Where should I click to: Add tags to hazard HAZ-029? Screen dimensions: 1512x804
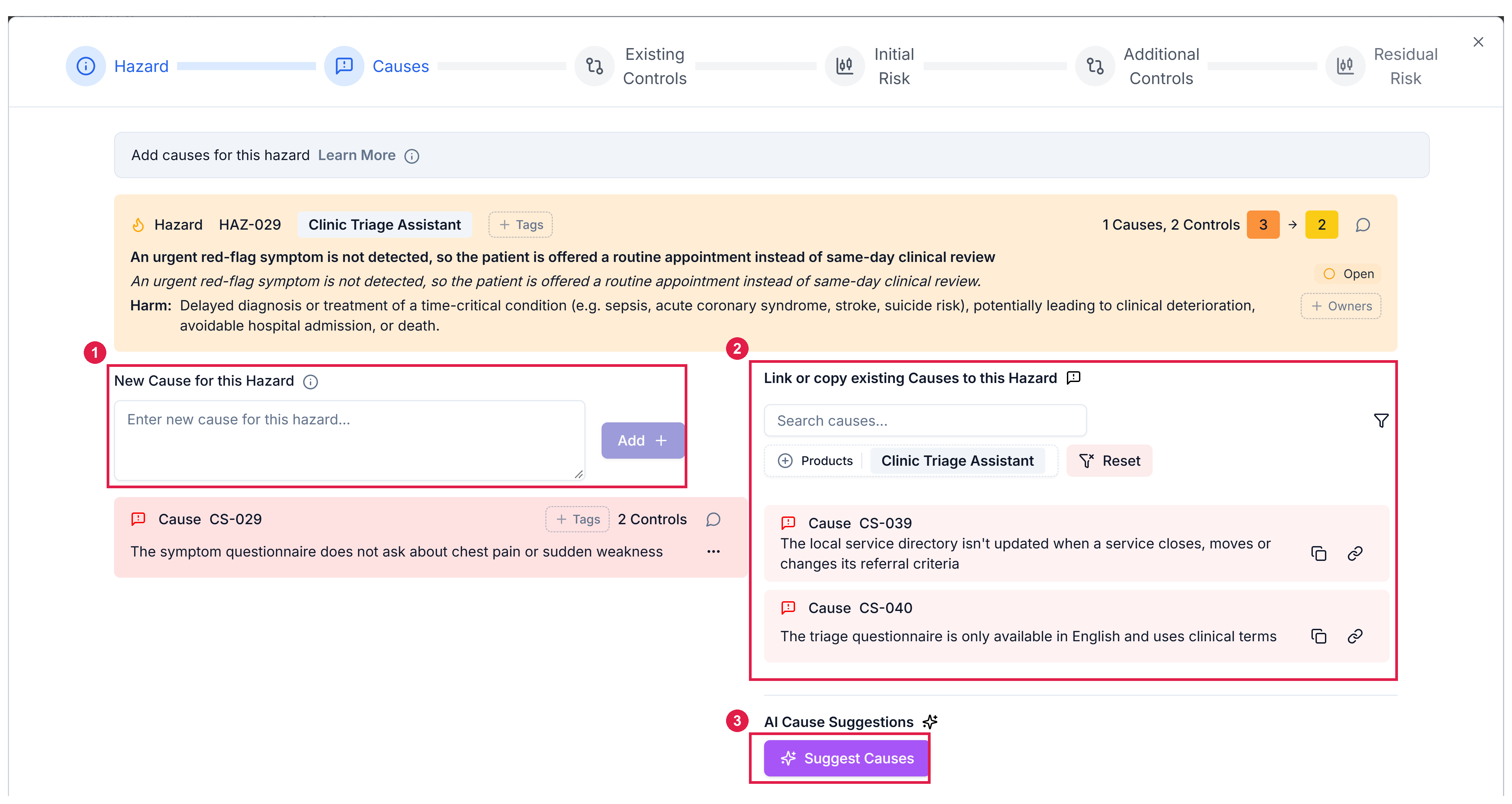[520, 225]
